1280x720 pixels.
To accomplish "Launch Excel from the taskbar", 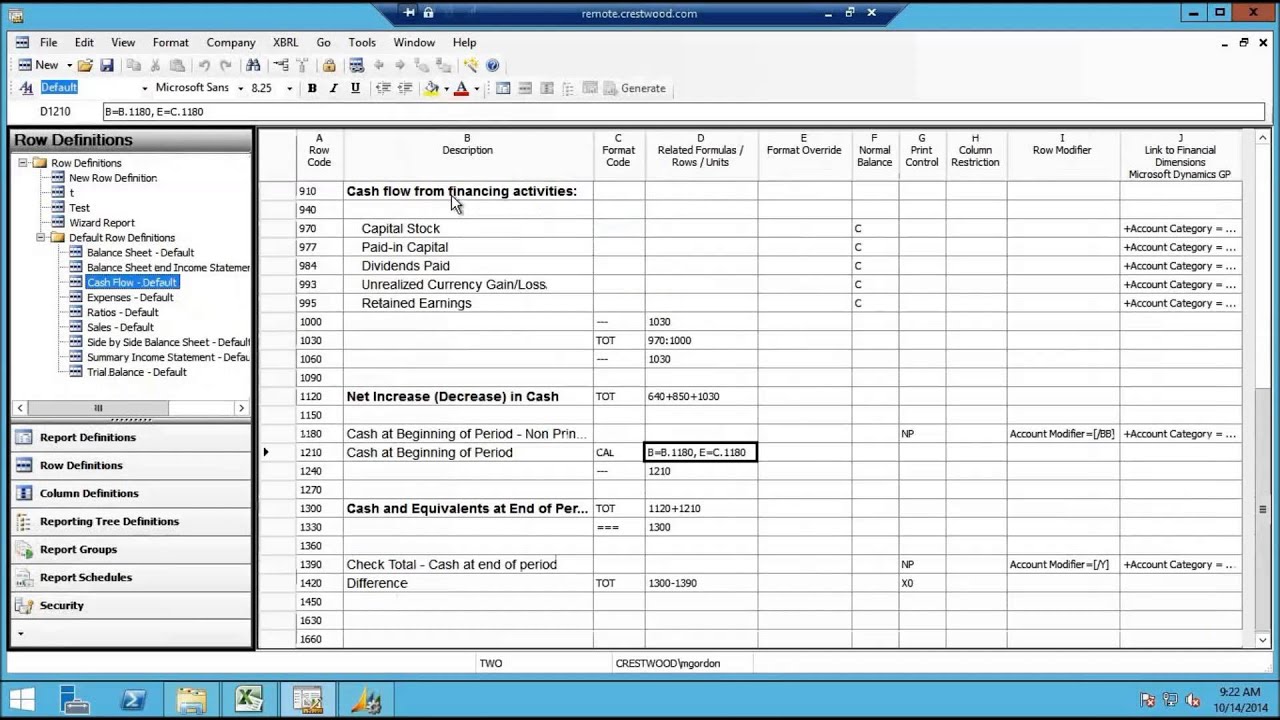I will tap(249, 699).
